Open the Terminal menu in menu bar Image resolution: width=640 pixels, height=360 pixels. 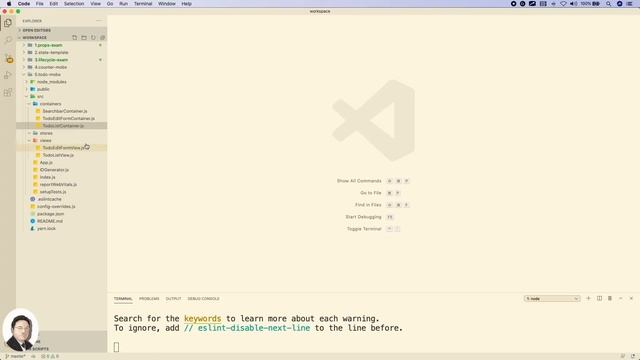(x=143, y=4)
